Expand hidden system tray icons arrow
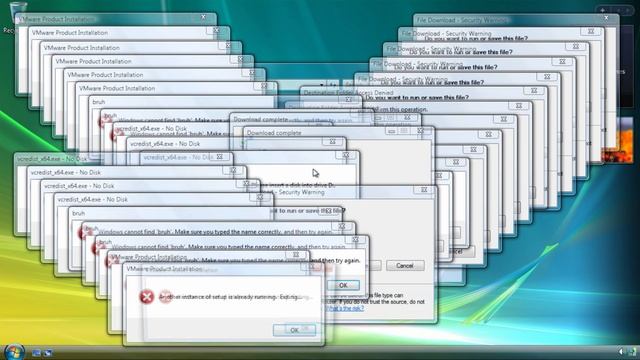This screenshot has height=360, width=640. [x=621, y=352]
